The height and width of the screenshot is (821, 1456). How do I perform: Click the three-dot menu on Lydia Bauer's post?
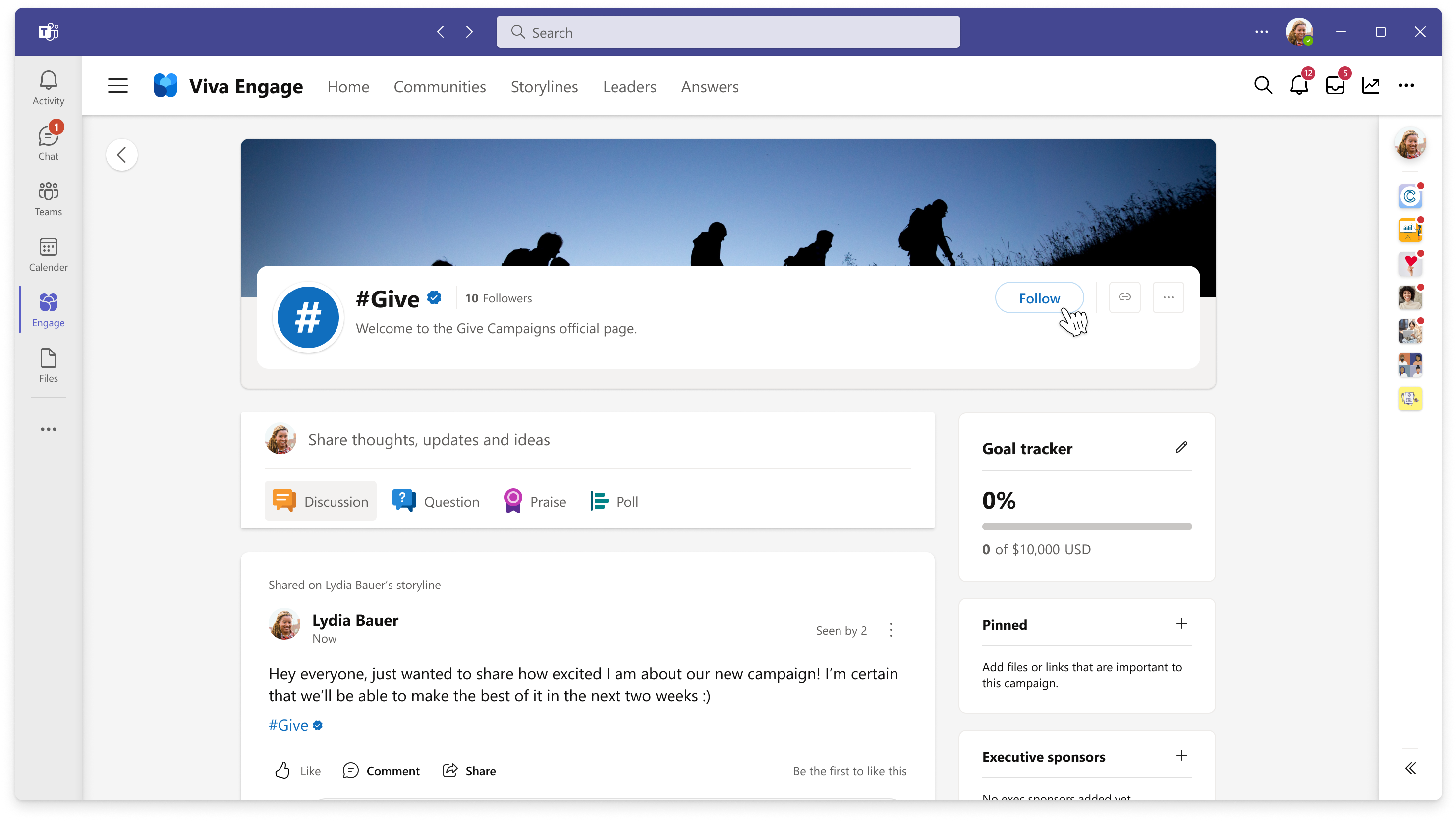click(891, 628)
